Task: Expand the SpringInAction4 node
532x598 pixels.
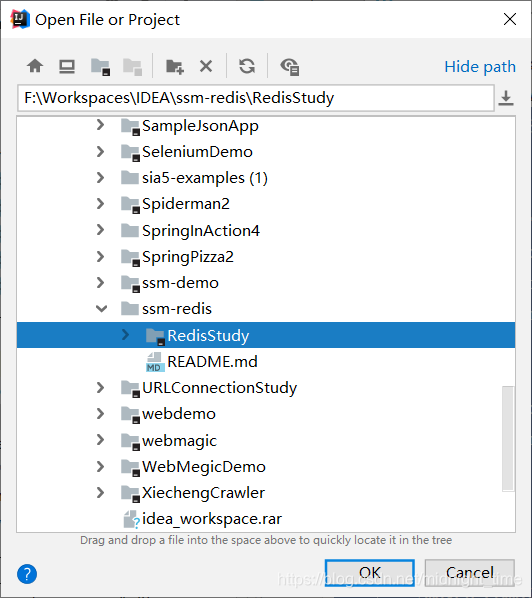Action: tap(100, 230)
